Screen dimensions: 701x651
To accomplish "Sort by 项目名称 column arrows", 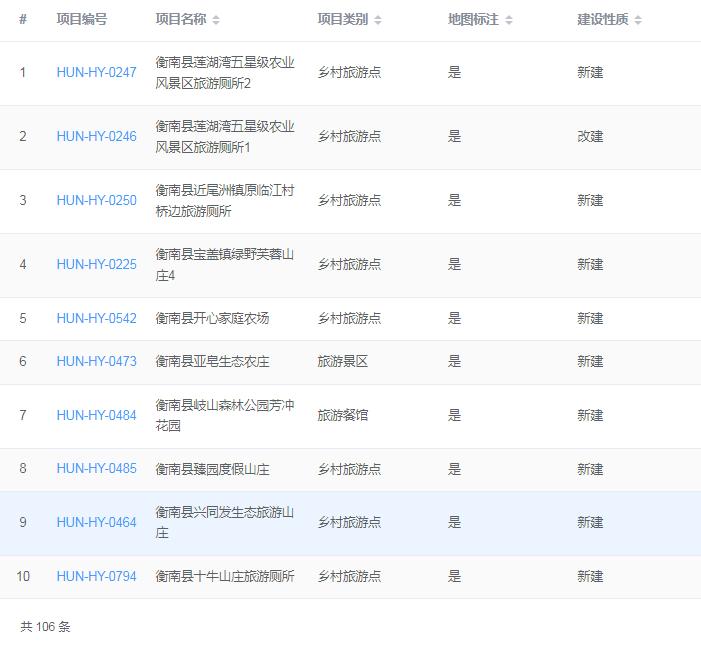I will click(216, 20).
